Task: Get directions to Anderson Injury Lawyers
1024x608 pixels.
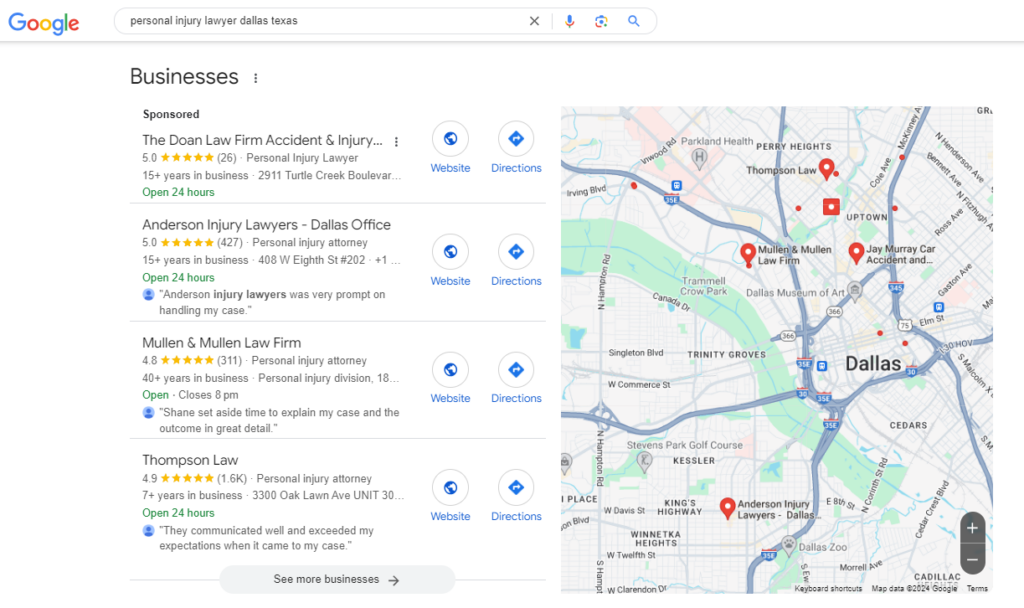Action: pos(516,251)
